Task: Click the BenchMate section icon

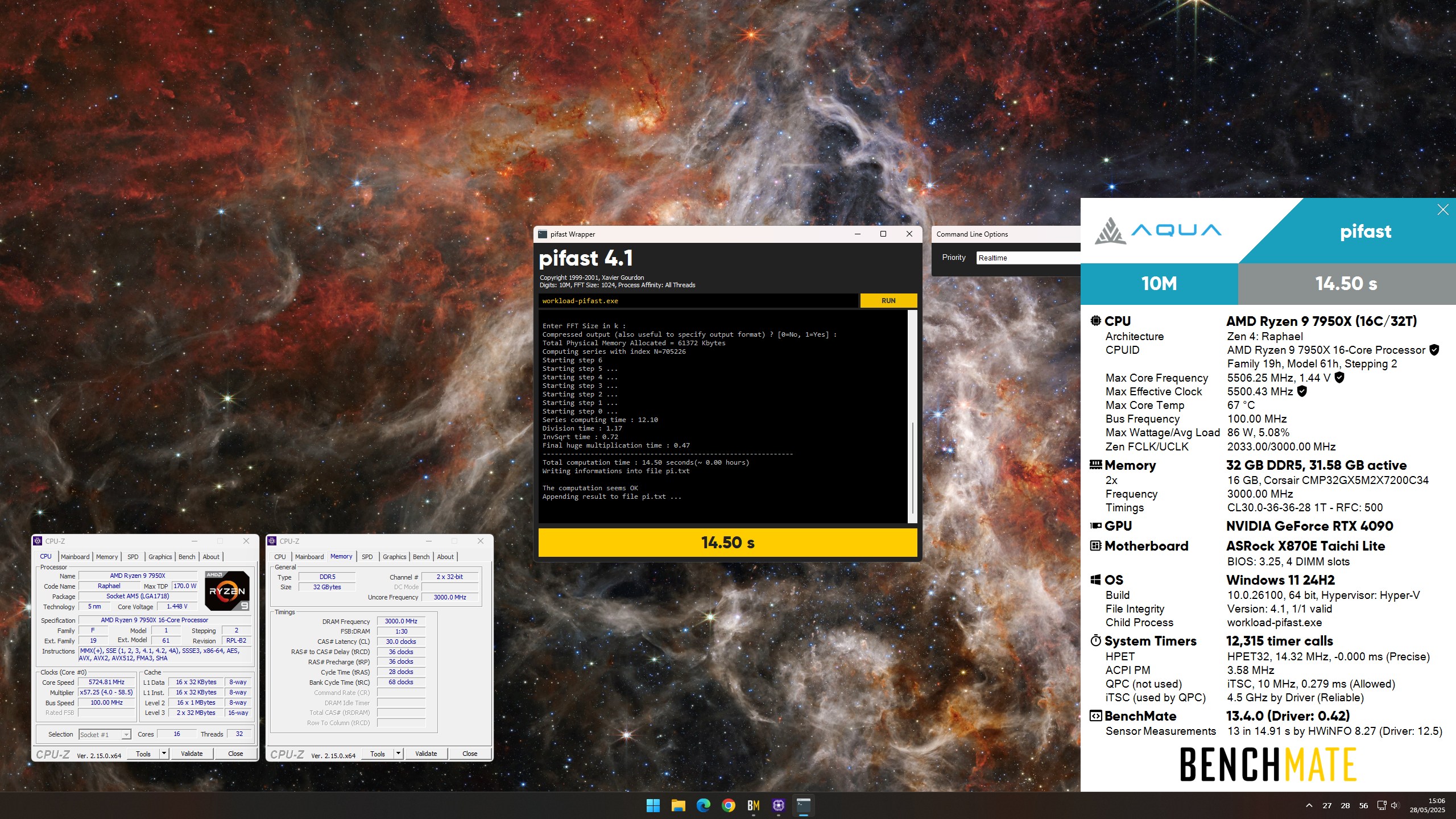Action: click(1095, 715)
